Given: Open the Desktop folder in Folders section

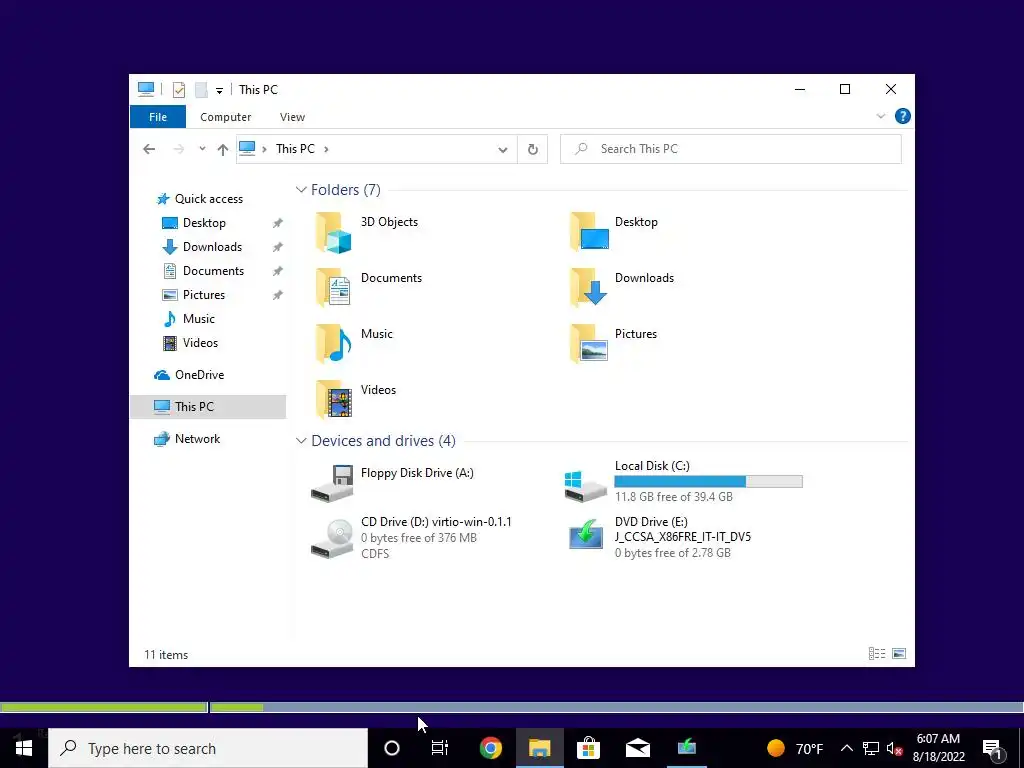Looking at the screenshot, I should coord(588,232).
